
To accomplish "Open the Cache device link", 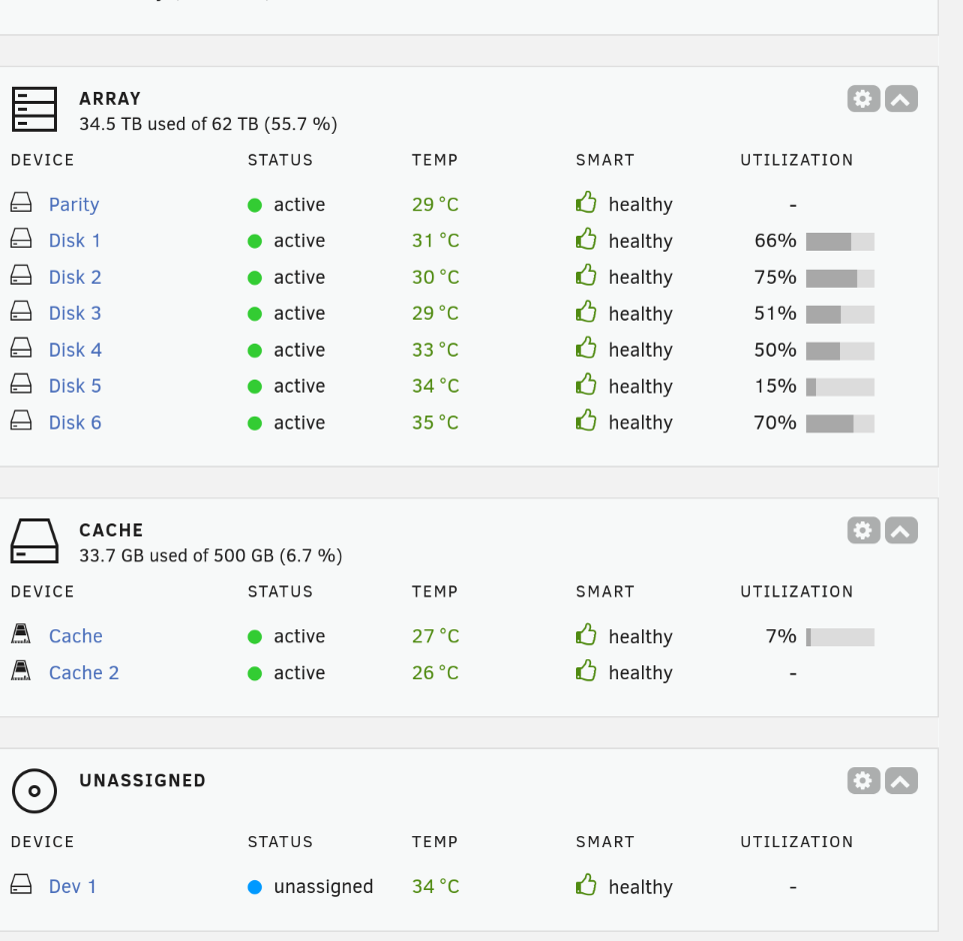I will click(75, 636).
